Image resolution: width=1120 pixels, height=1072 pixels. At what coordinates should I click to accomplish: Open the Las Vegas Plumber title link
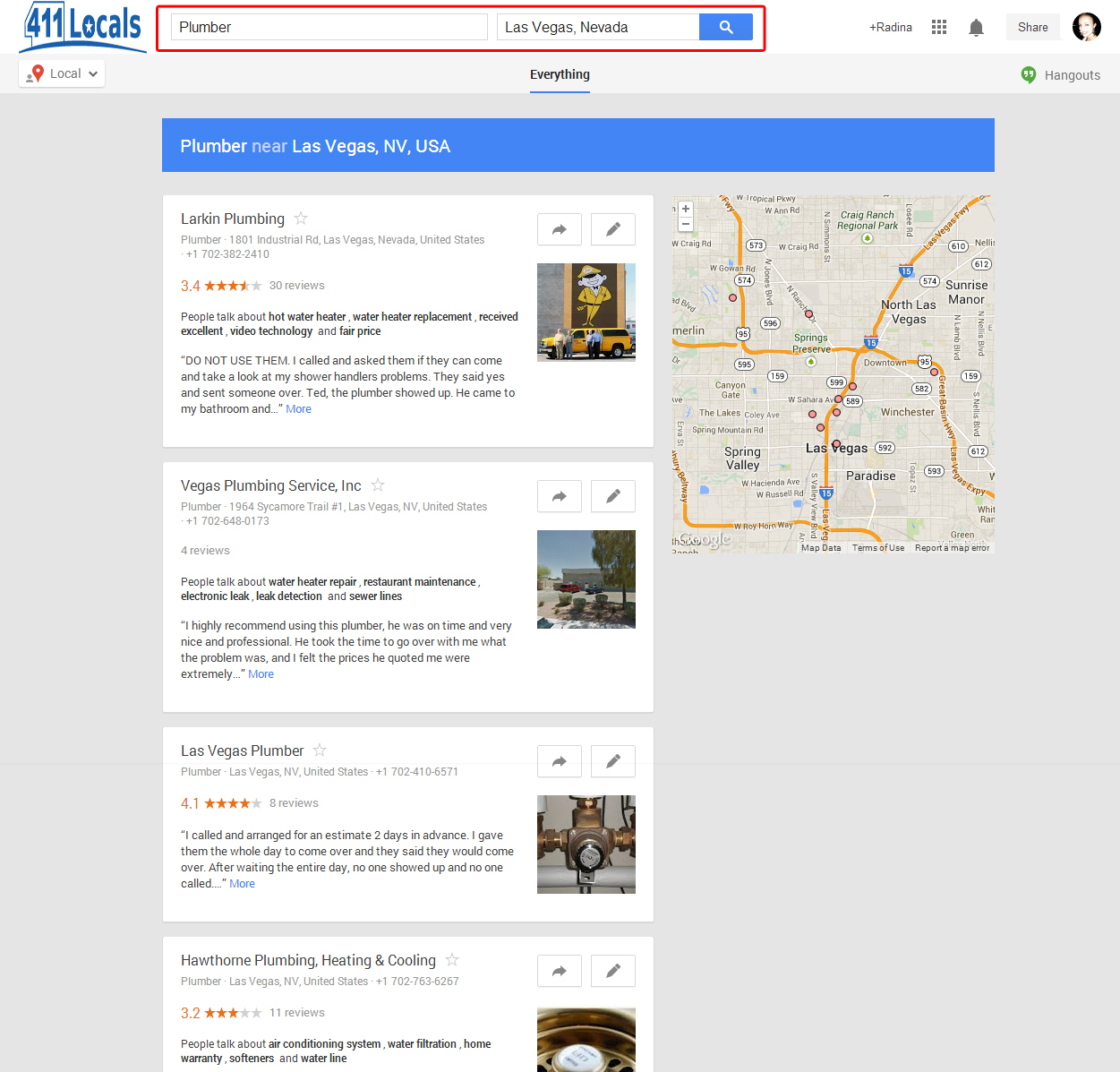click(243, 750)
